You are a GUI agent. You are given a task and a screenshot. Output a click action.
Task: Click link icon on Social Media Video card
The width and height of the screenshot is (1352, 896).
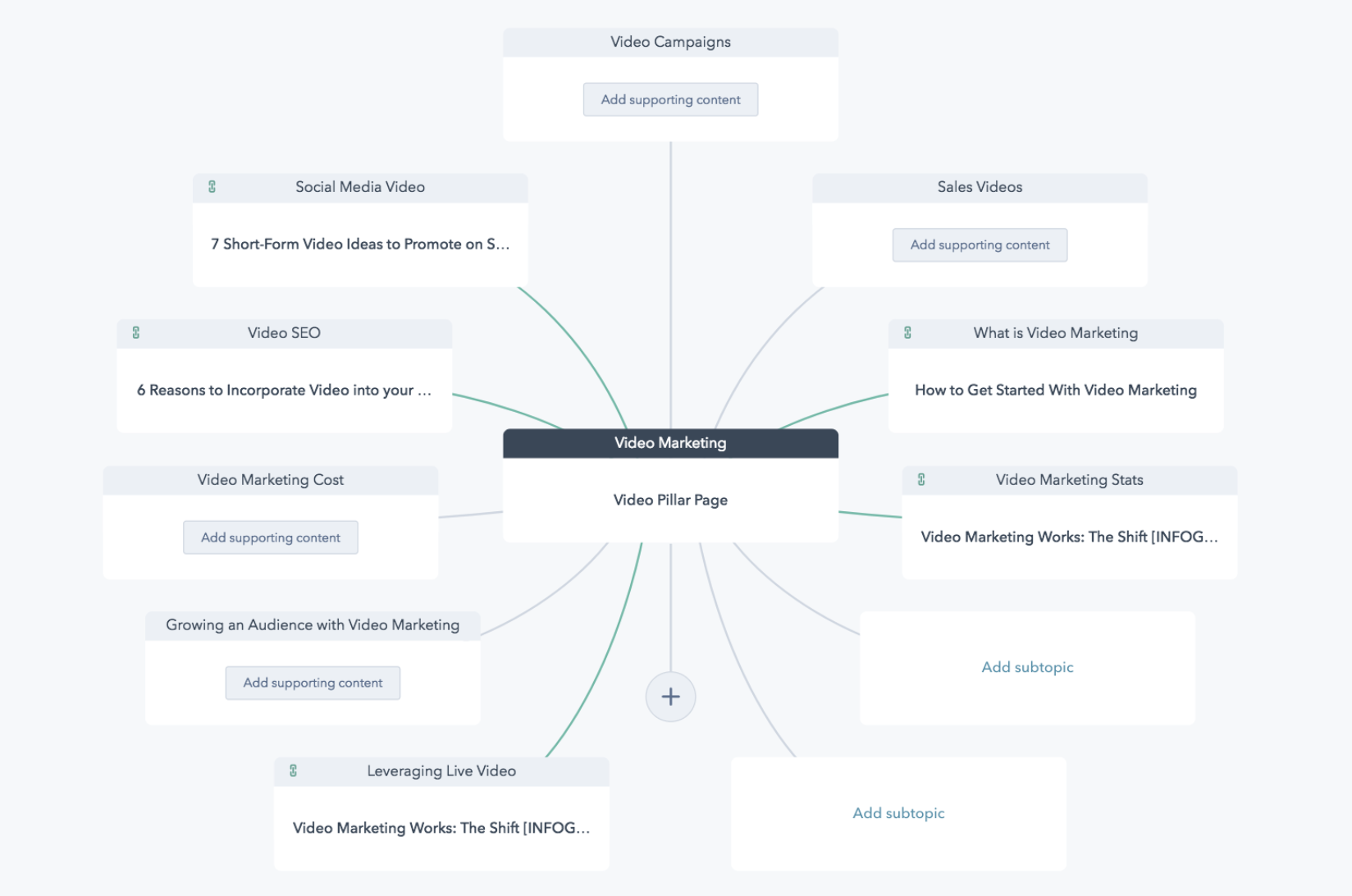click(212, 187)
